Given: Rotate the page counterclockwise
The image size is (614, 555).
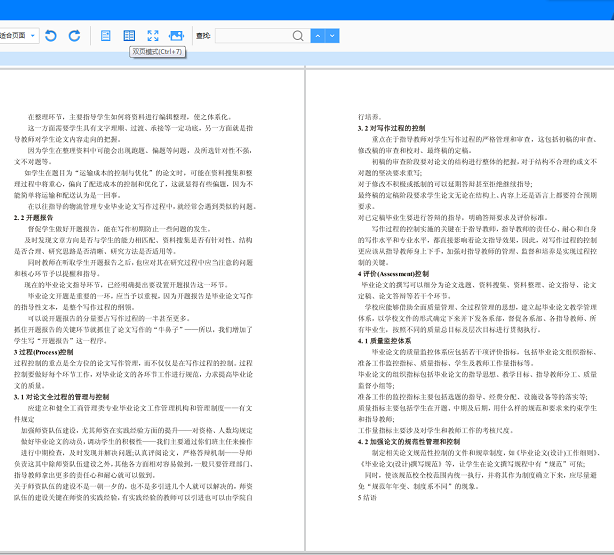Looking at the screenshot, I should click(x=51, y=36).
